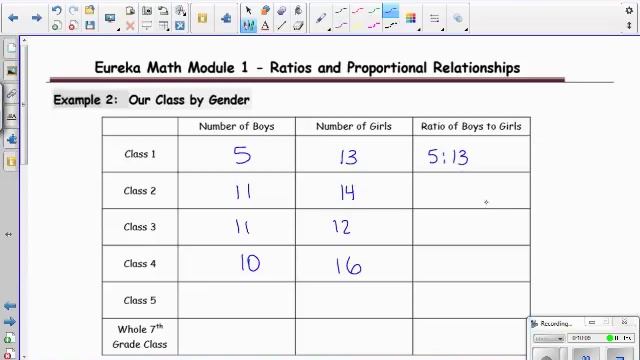This screenshot has width=640, height=360.
Task: Click the Screen Shade icon
Action: point(147,26)
